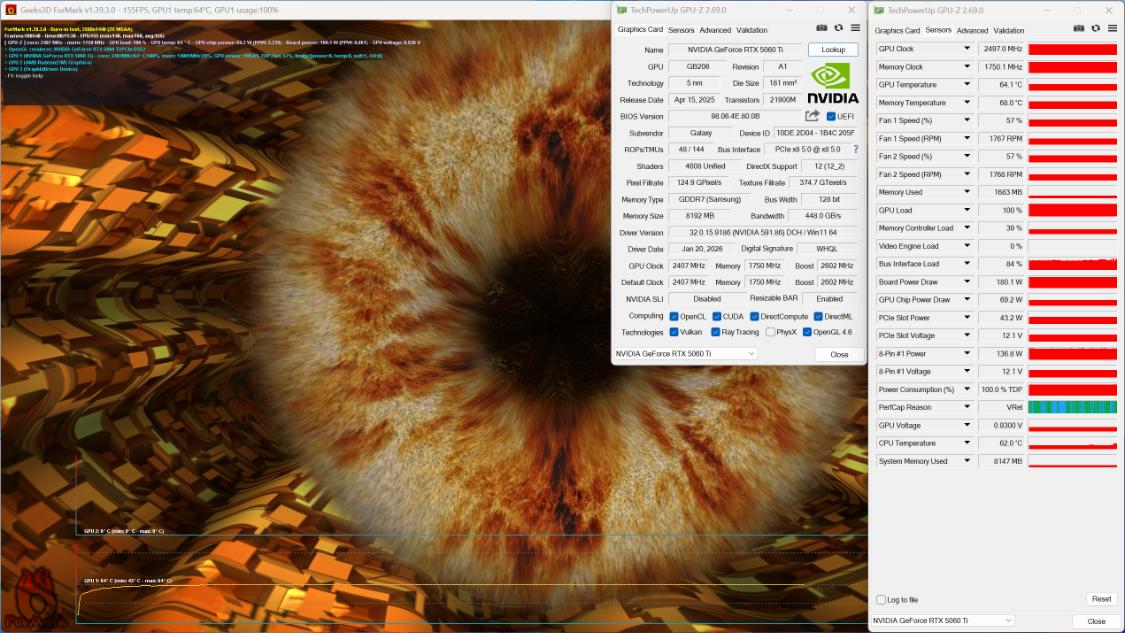Expand the GPU Temperature sensor dropdown
The width and height of the screenshot is (1125, 633).
pos(966,85)
